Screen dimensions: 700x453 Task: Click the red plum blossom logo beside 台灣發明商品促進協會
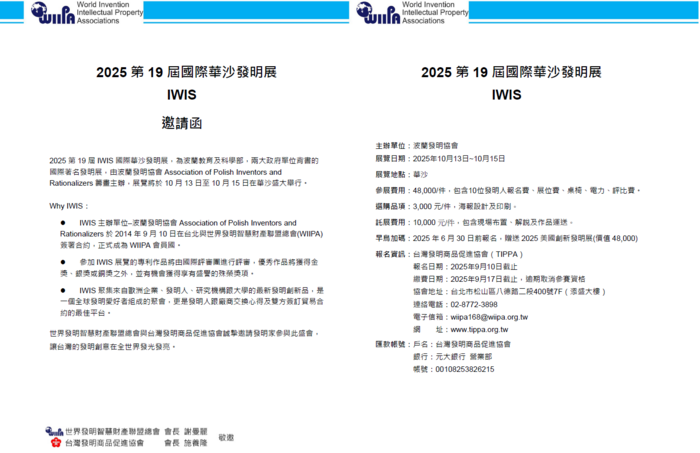coord(56,442)
